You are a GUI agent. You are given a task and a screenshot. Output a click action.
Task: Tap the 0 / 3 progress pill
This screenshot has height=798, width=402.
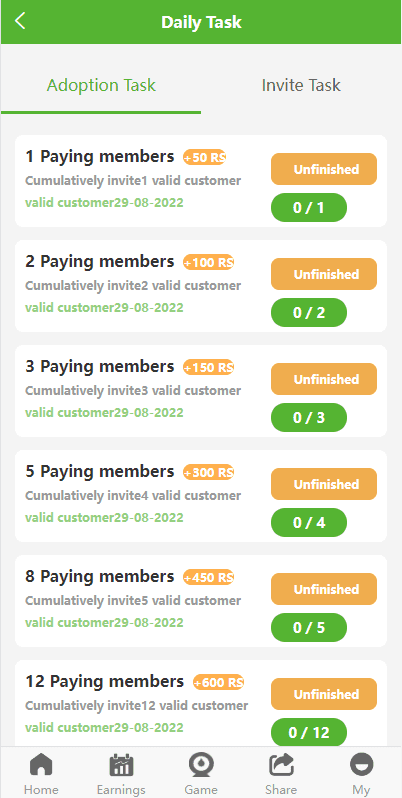[309, 418]
